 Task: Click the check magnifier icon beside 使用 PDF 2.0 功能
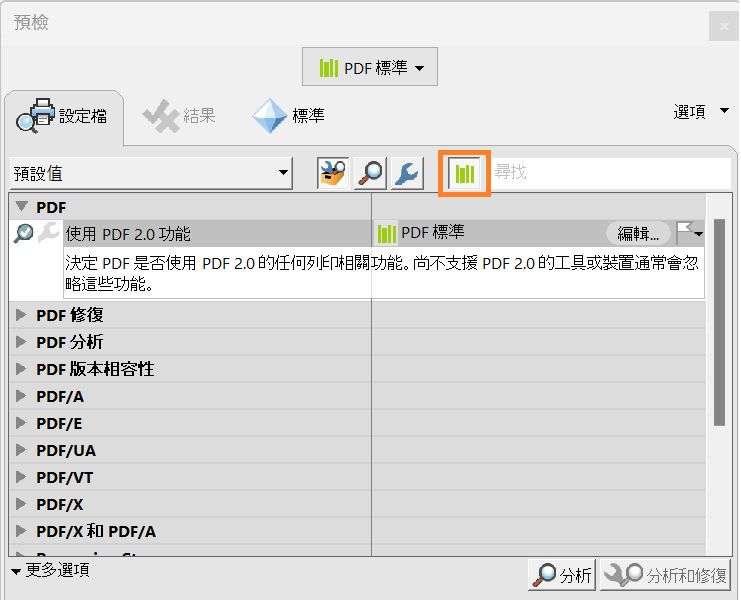click(23, 233)
